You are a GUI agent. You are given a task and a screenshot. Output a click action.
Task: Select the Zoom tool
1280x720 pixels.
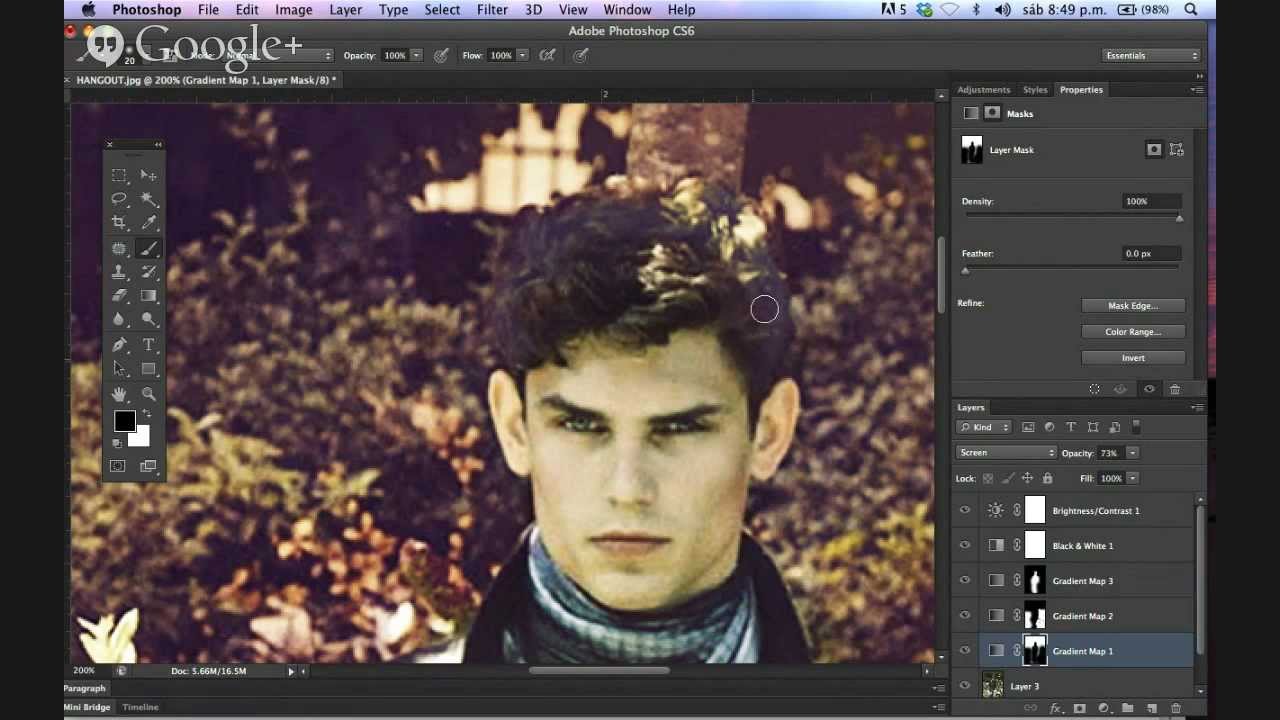[149, 394]
